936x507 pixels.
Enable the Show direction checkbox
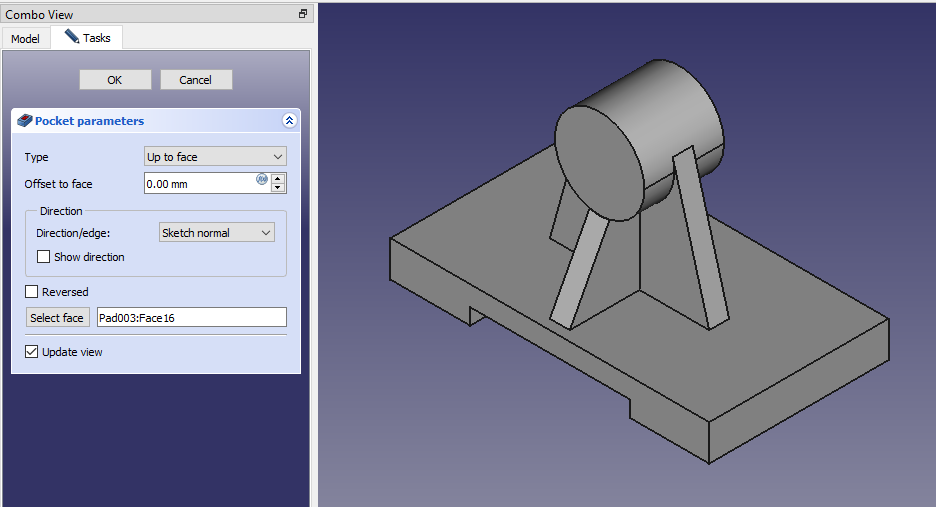[44, 257]
